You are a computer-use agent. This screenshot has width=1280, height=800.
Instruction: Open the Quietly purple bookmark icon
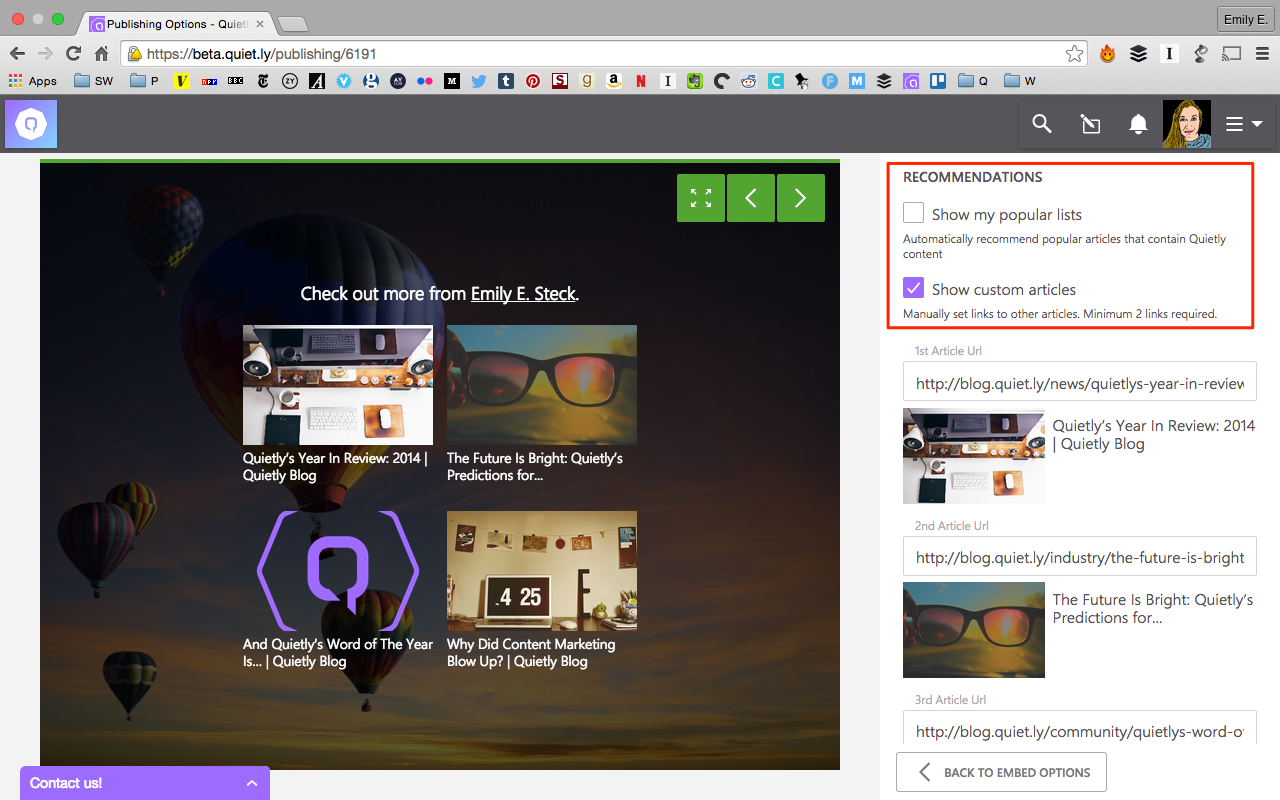click(x=911, y=81)
